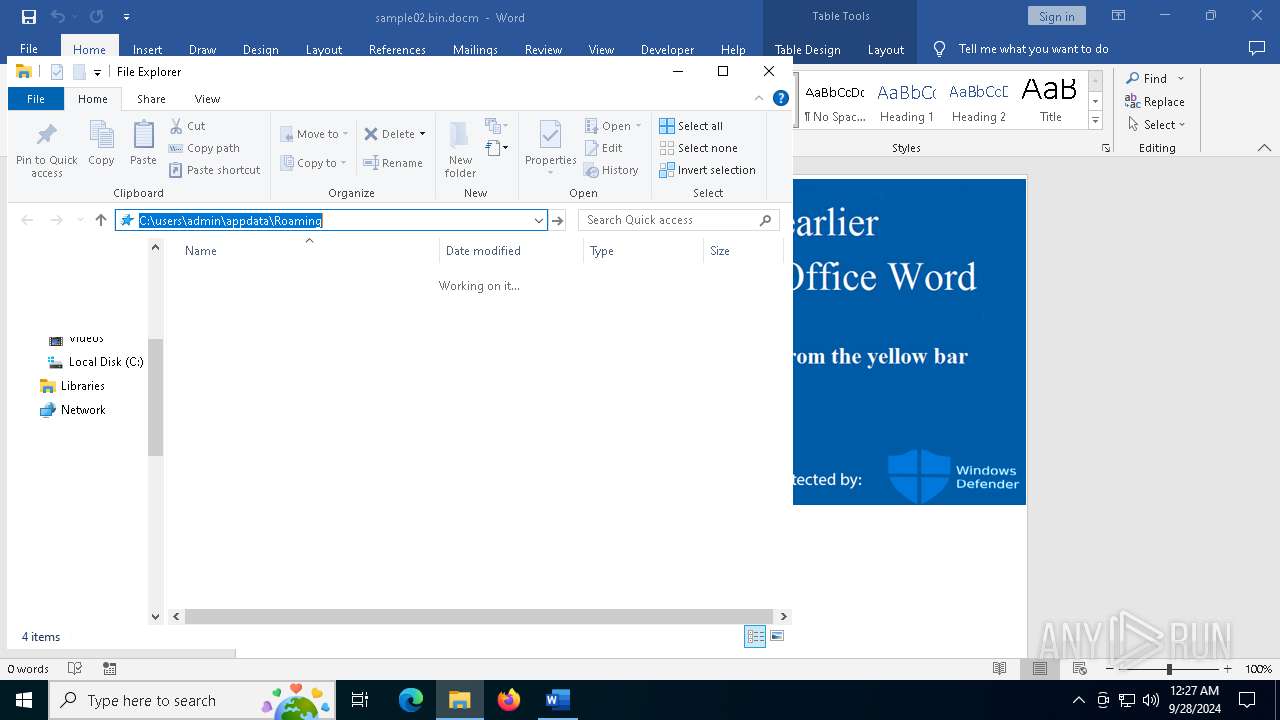Open Word Find tool
Viewport: 1280px width, 720px height.
point(1146,78)
